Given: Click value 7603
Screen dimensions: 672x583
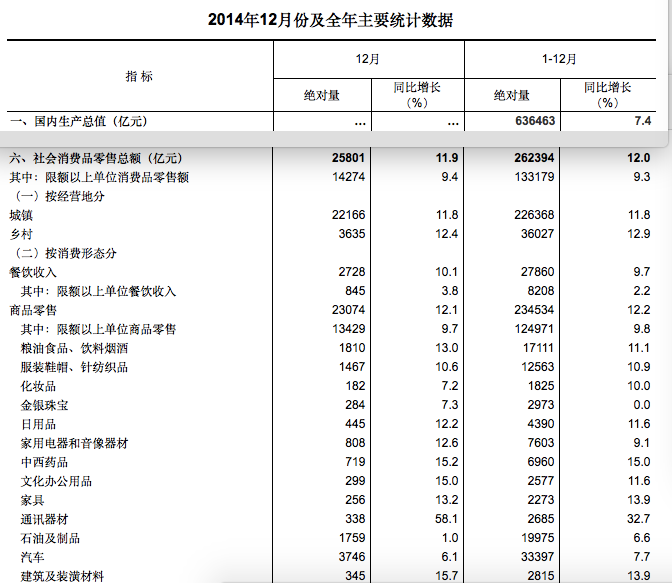Looking at the screenshot, I should pos(541,442).
